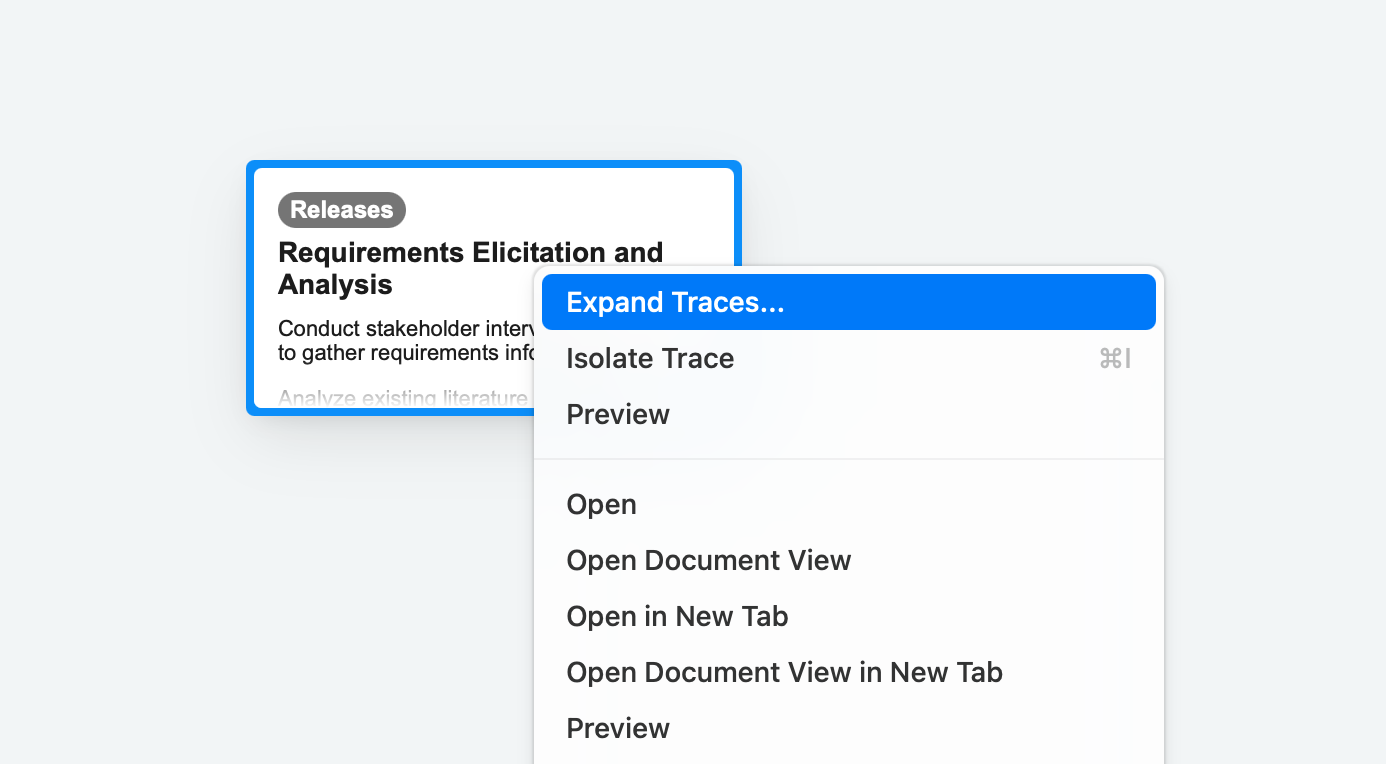Image resolution: width=1386 pixels, height=764 pixels.
Task: Pick Open in New Tab
Action: [x=677, y=616]
